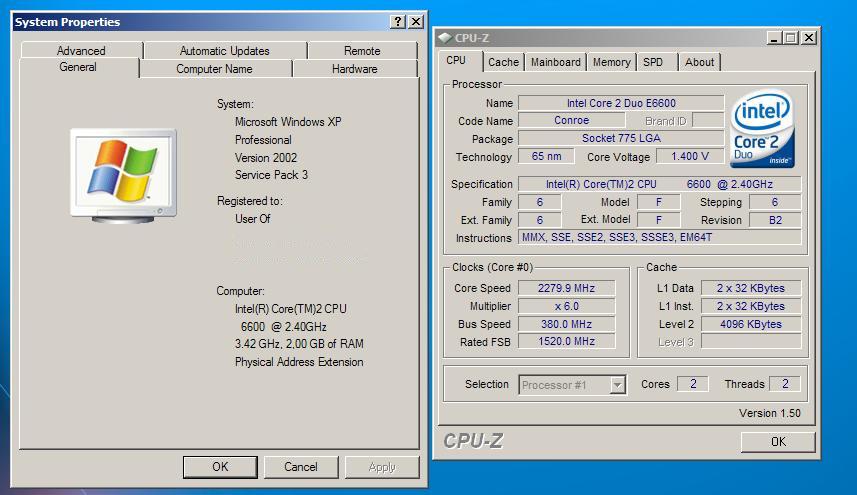Open the About tab in CPU-Z
Viewport: 857px width, 495px height.
point(700,62)
